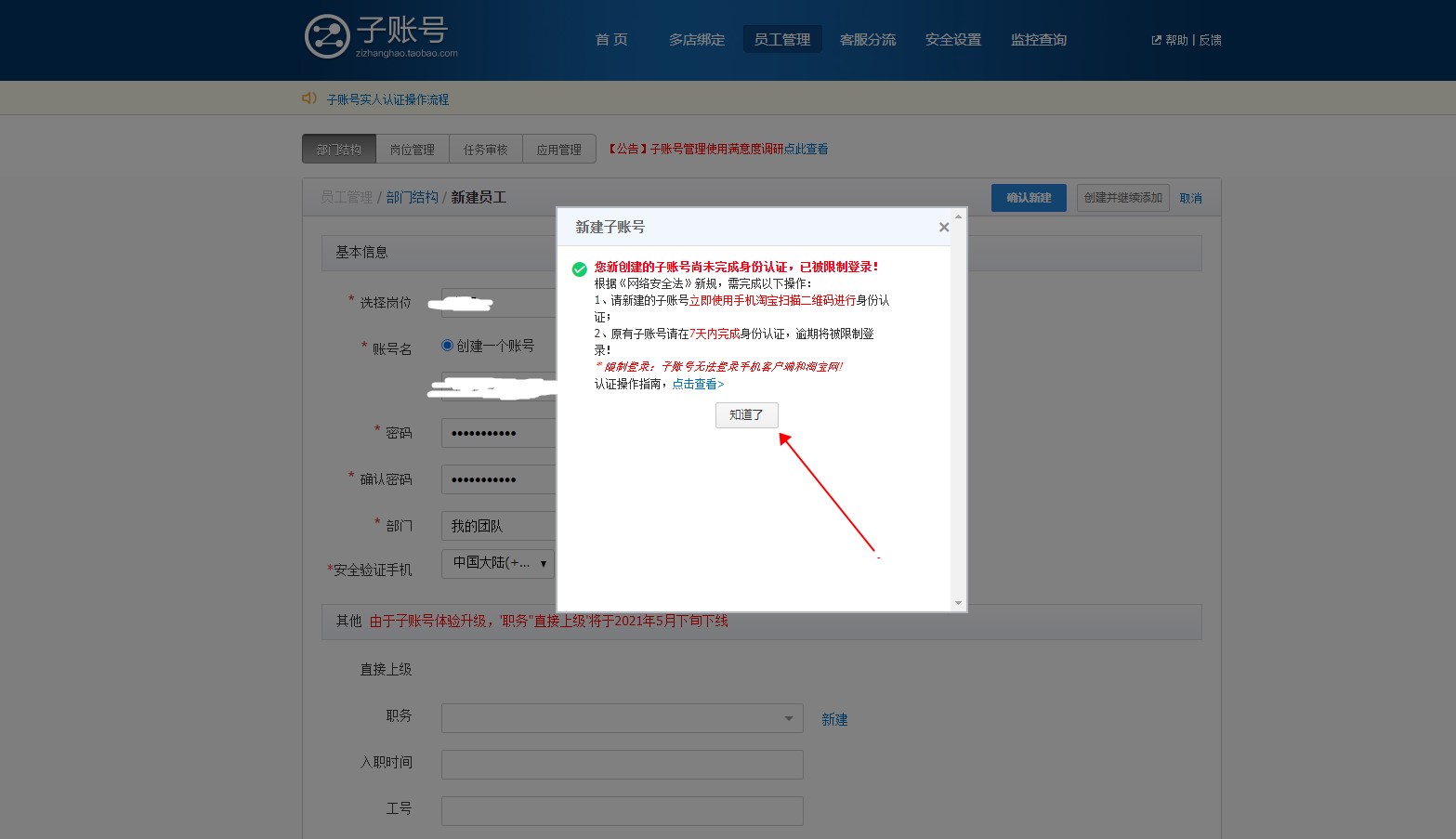Click the green success checkmark in dialog
The image size is (1456, 839).
click(579, 269)
